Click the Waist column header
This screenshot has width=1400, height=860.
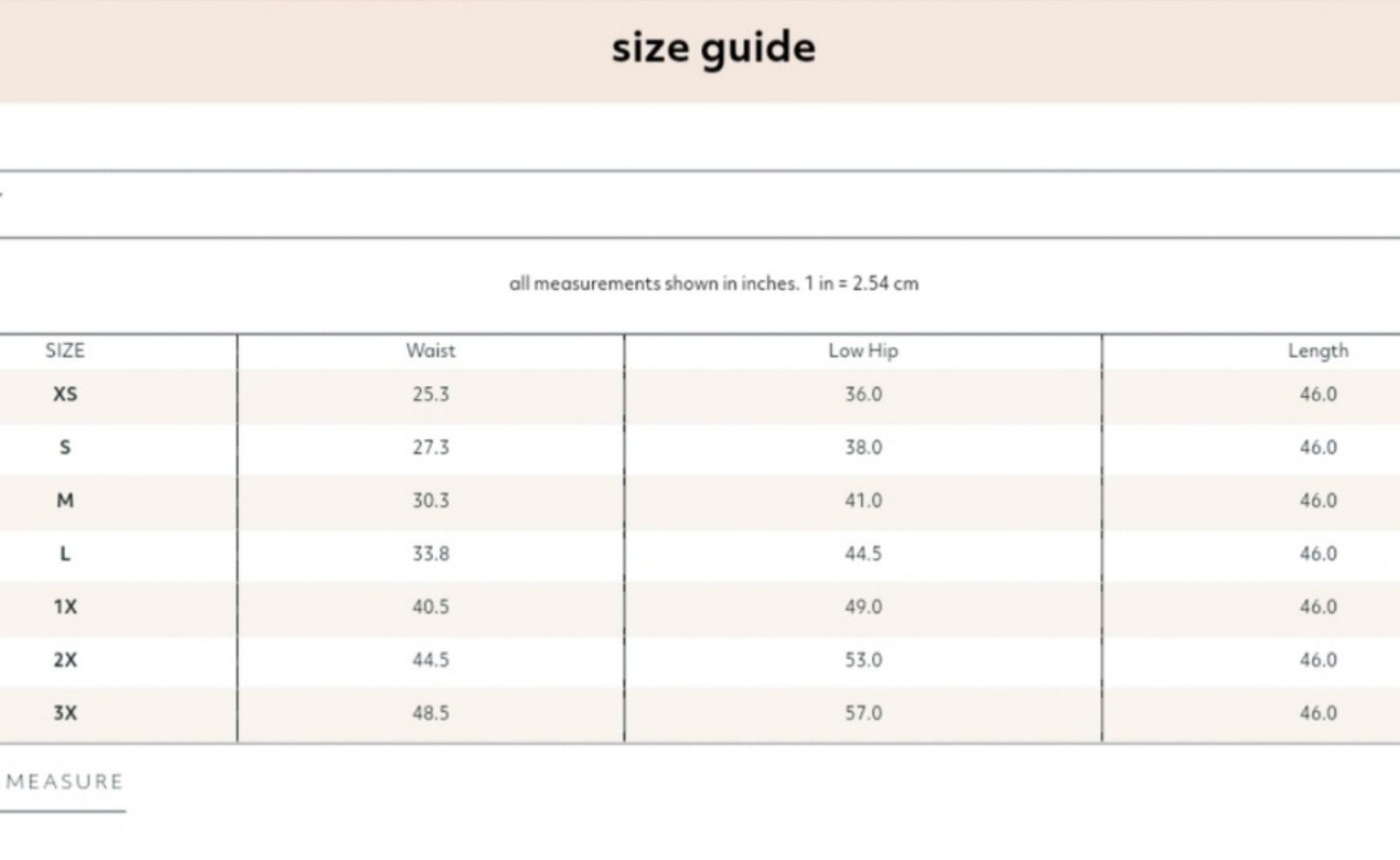coord(430,351)
